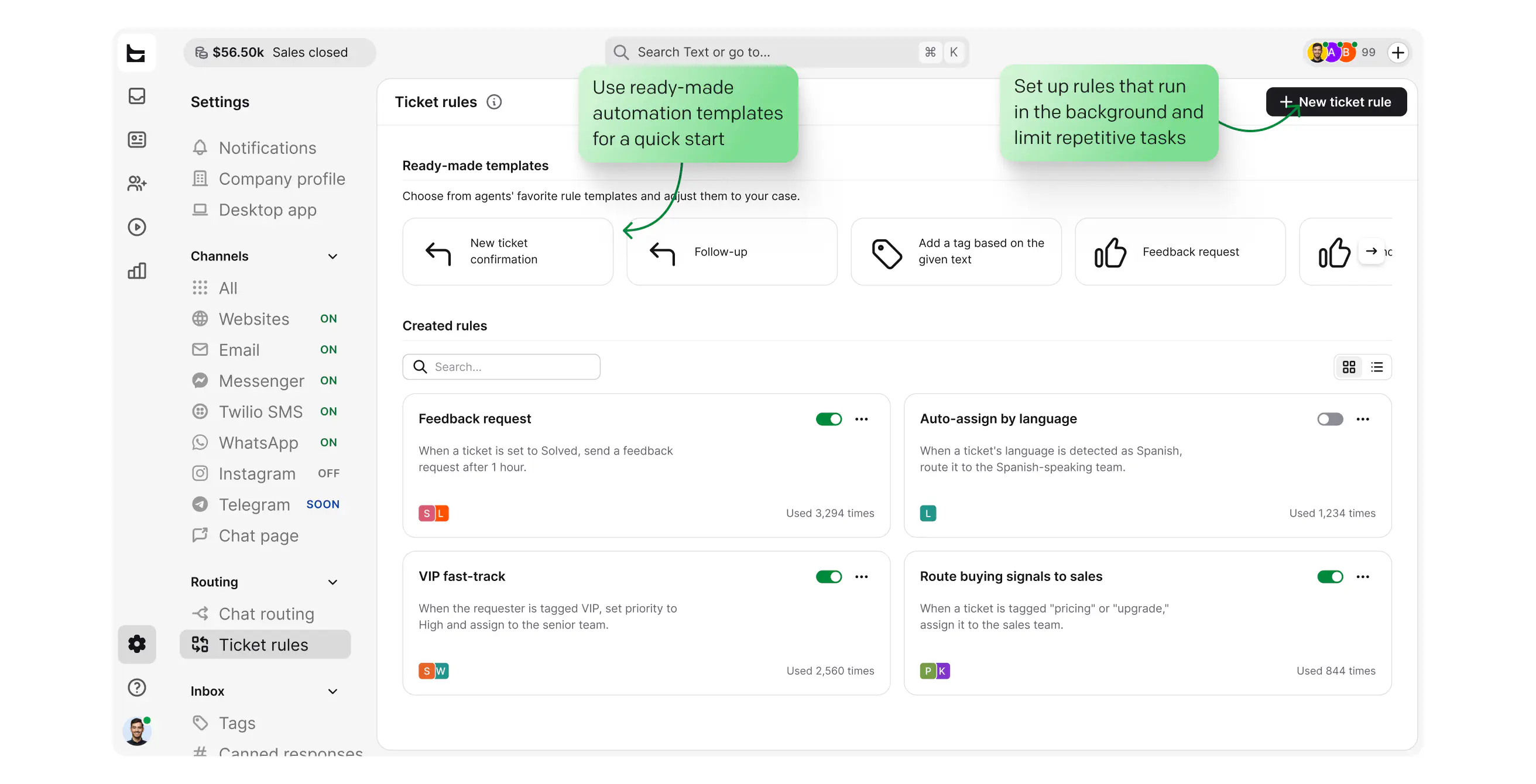Open Instagram channel settings
The height and width of the screenshot is (784, 1536).
point(265,474)
